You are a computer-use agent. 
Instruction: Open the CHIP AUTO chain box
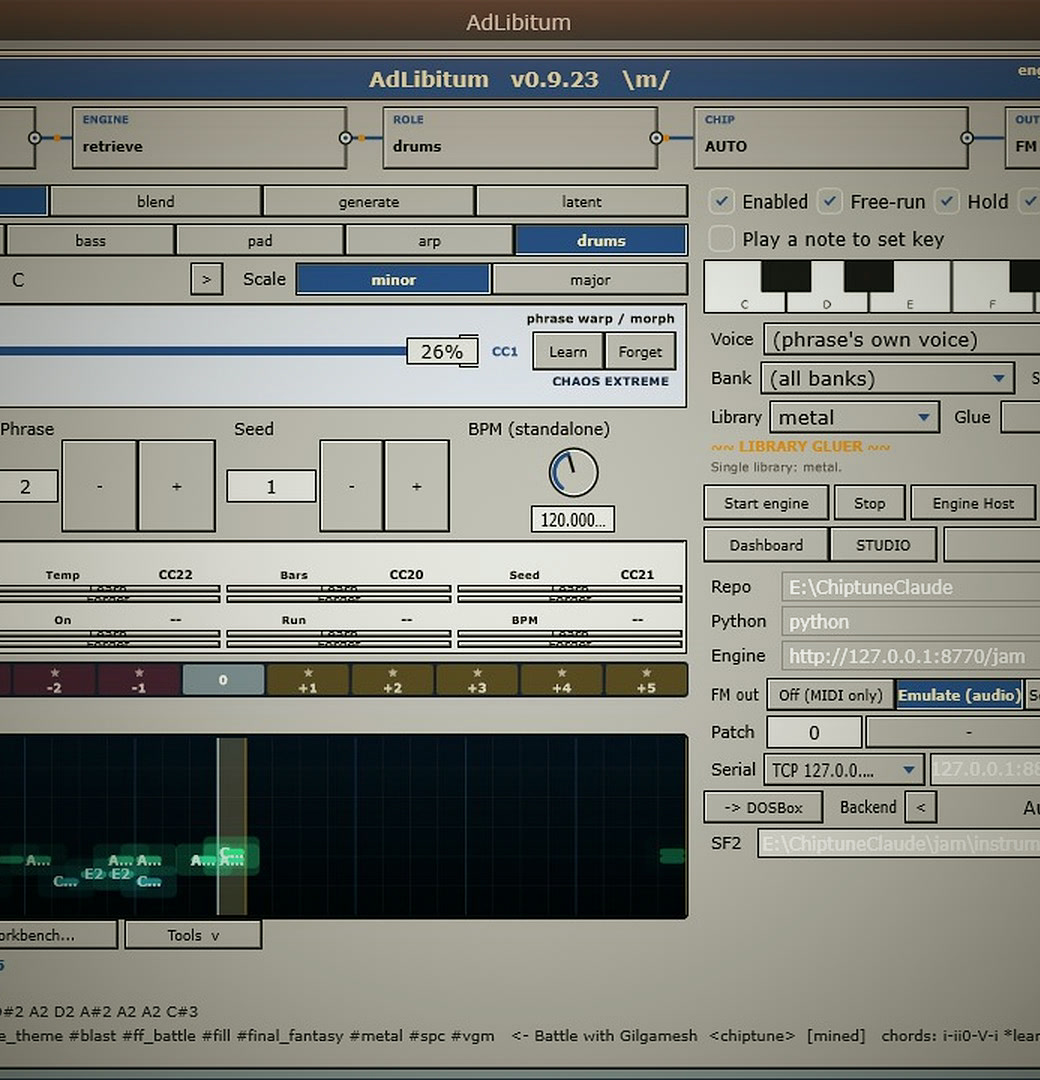click(831, 137)
